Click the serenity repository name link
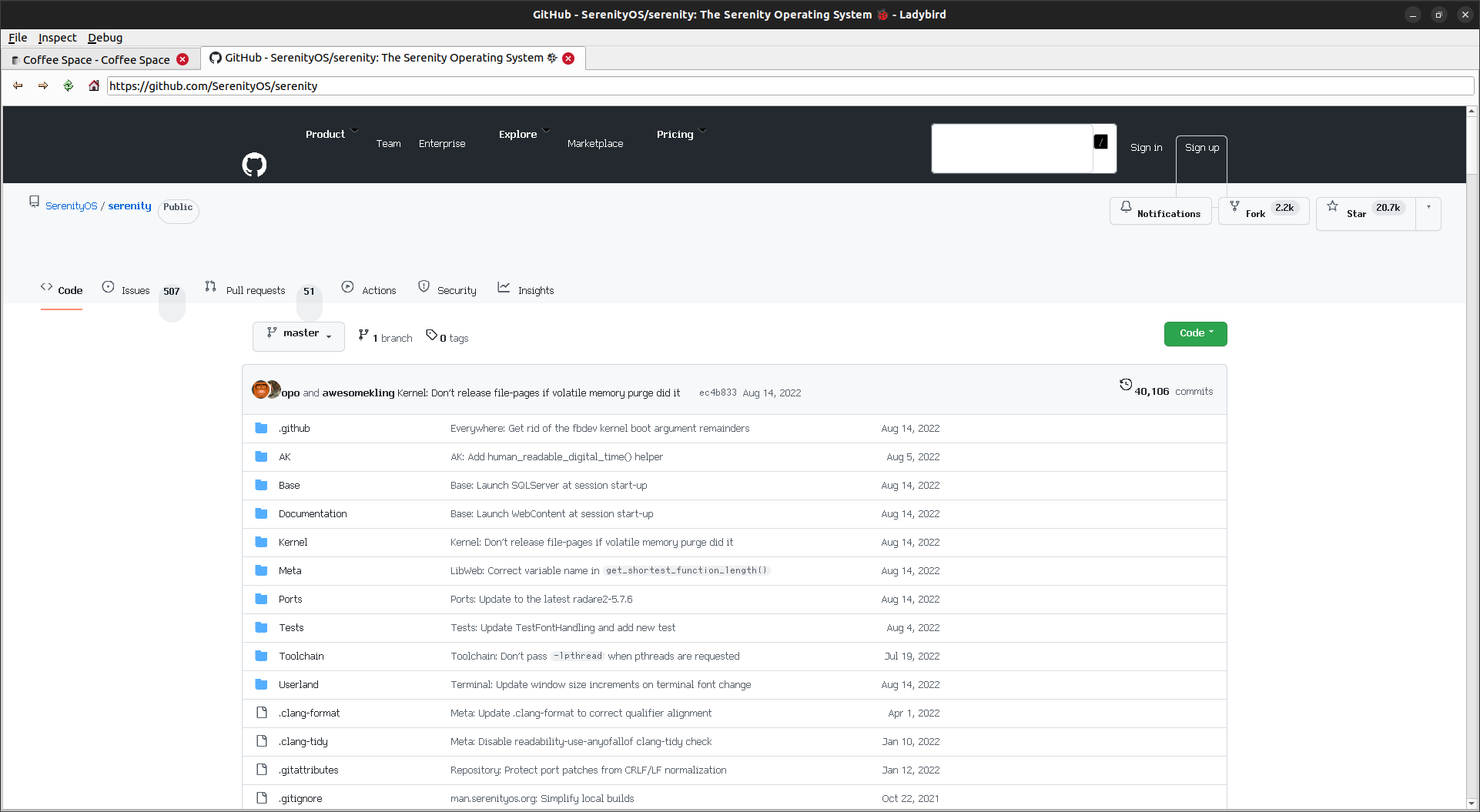1480x812 pixels. 129,206
